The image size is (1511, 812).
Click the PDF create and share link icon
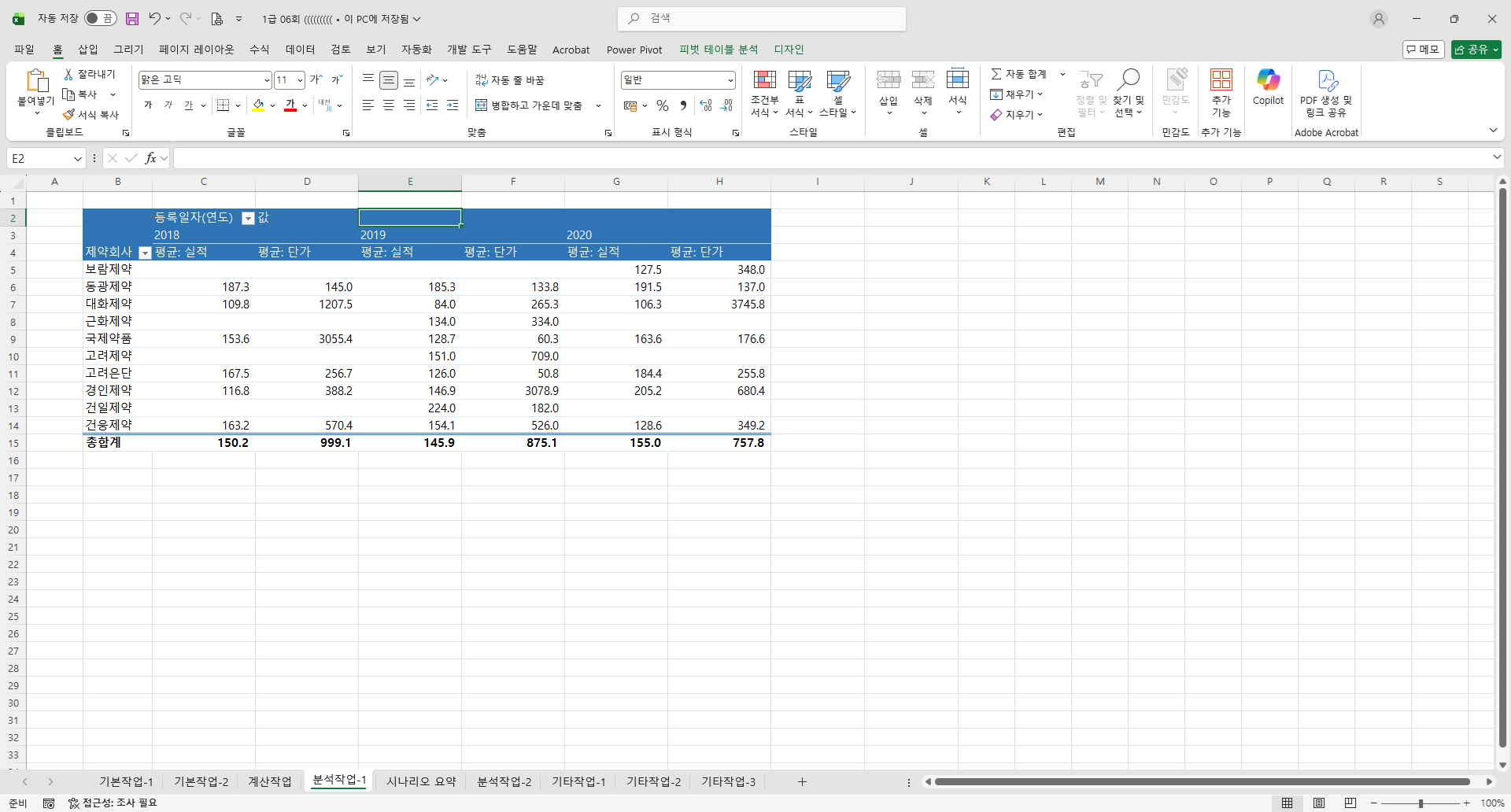(x=1326, y=80)
